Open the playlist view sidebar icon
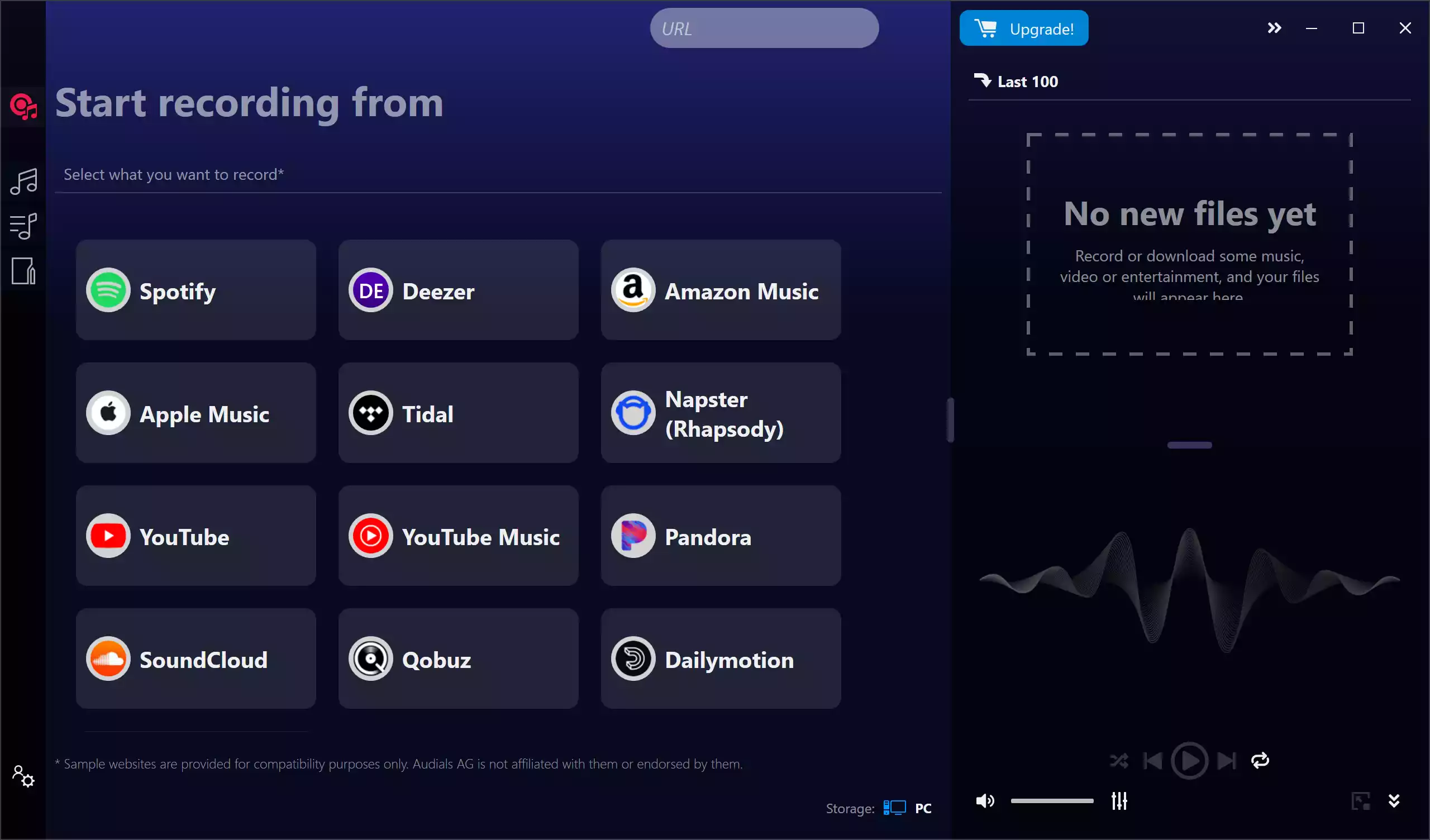Image resolution: width=1430 pixels, height=840 pixels. (x=23, y=226)
